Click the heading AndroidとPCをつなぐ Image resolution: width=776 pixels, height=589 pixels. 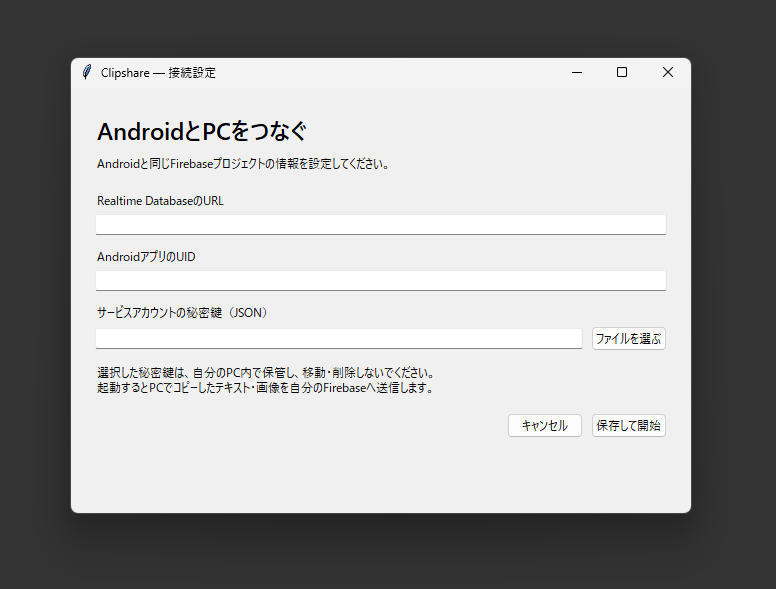click(202, 132)
